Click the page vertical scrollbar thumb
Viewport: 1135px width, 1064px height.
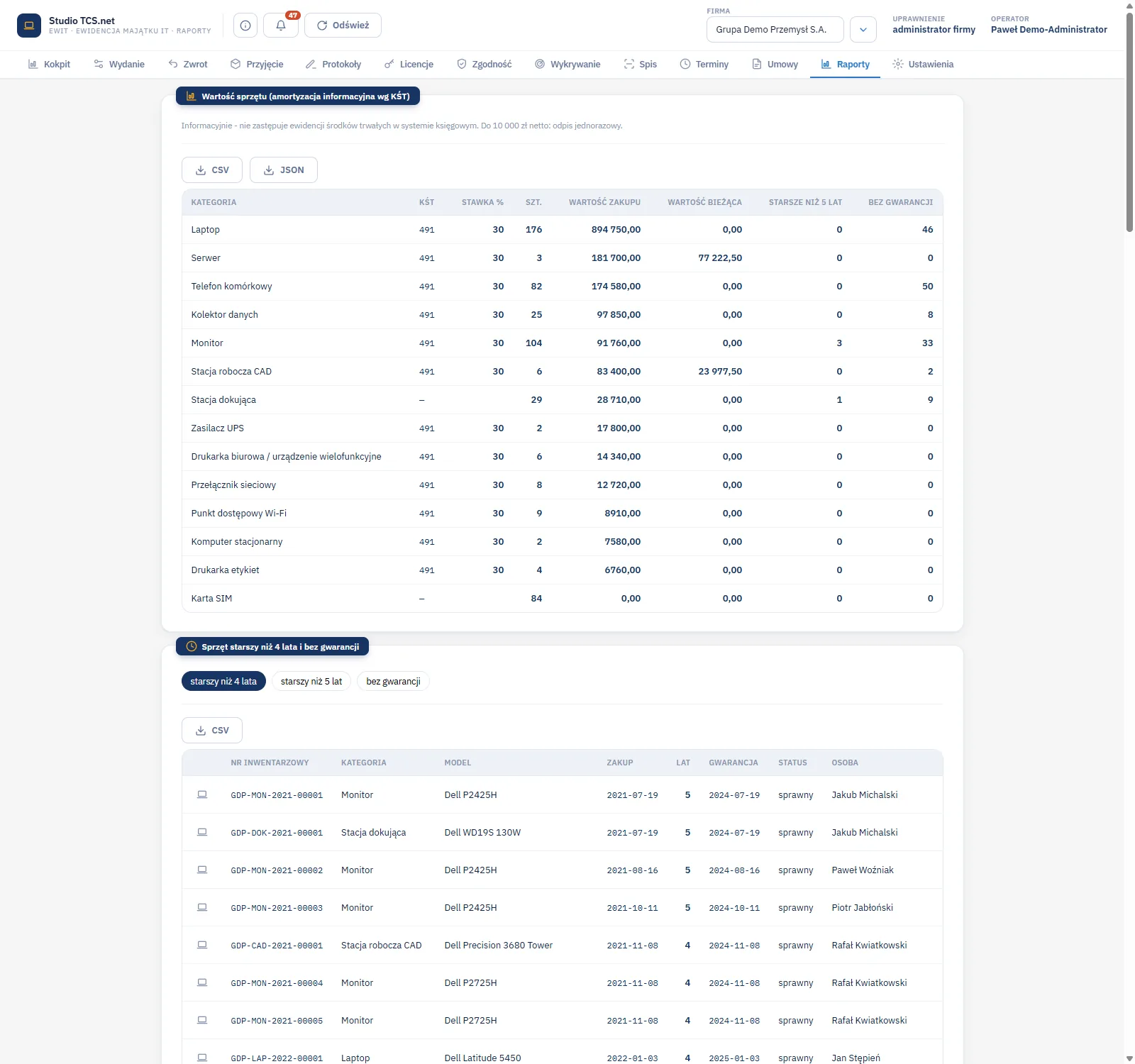pos(1129,122)
